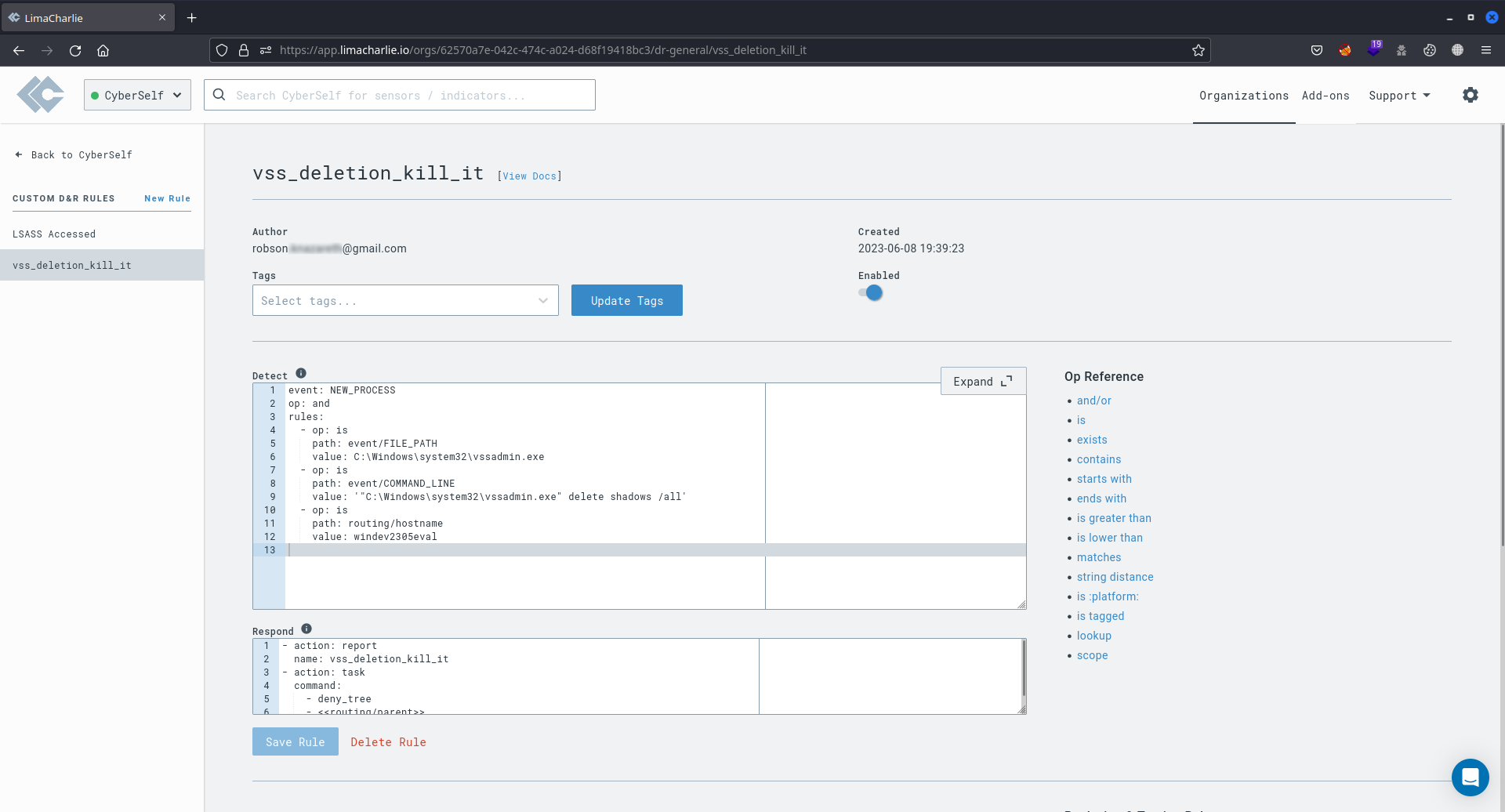The height and width of the screenshot is (812, 1505).
Task: Click the LimaCharlie logo icon
Action: 41,95
